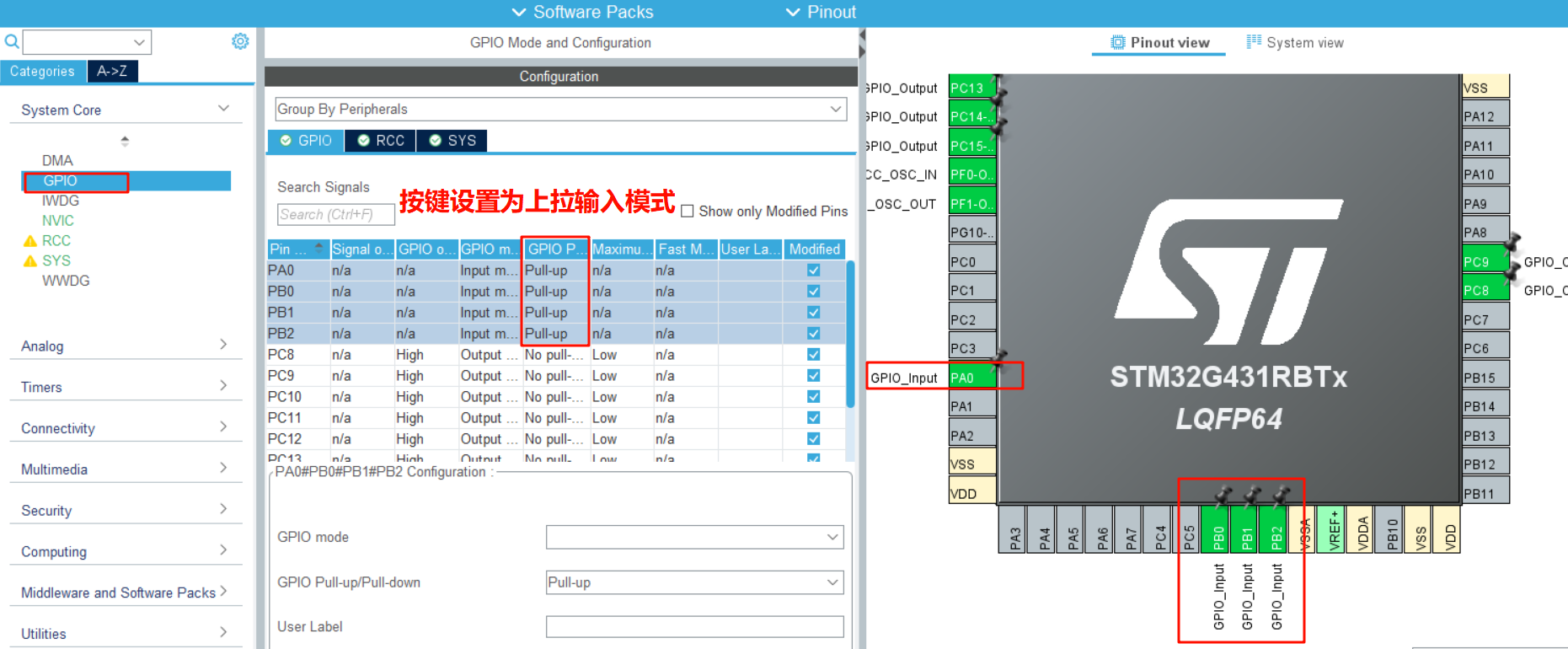Open Software Packs menu
The width and height of the screenshot is (1568, 649).
tap(583, 12)
